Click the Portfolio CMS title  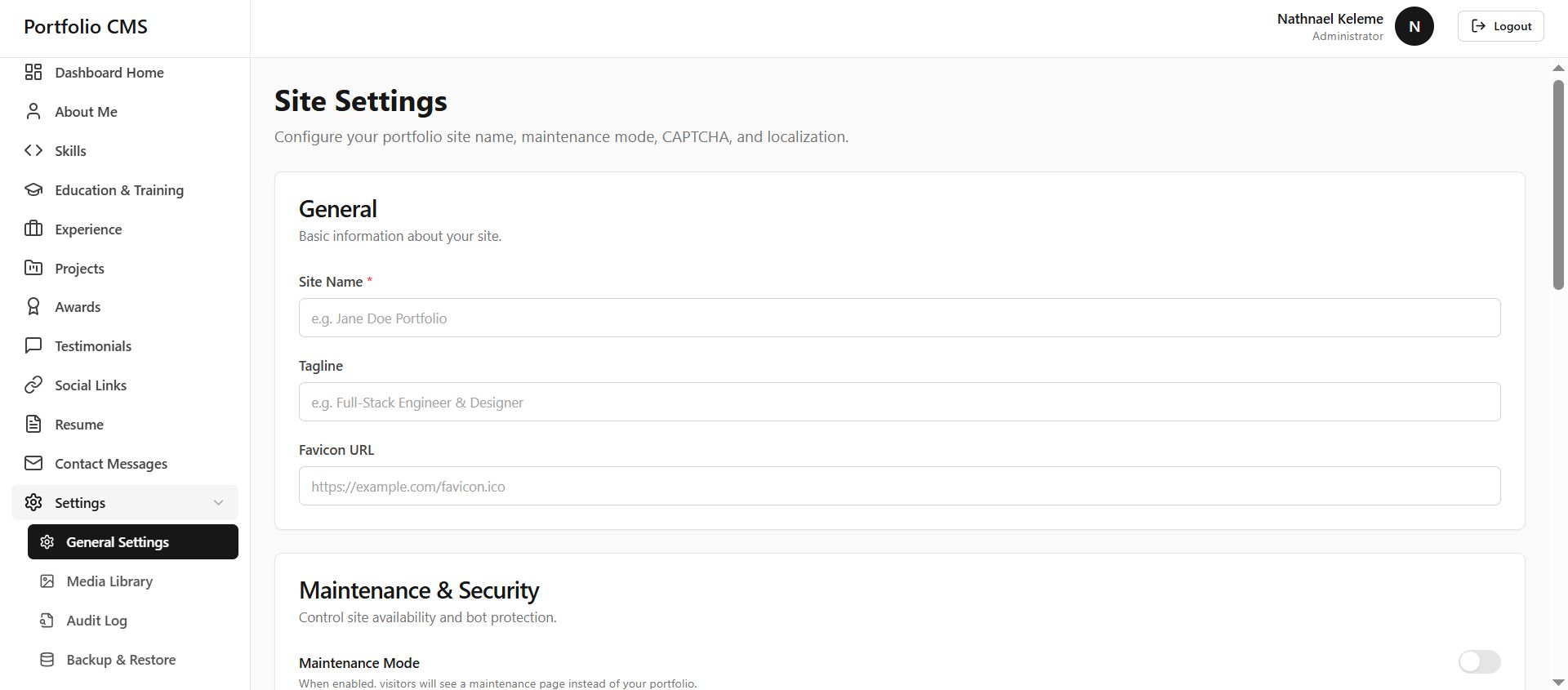pyautogui.click(x=86, y=27)
